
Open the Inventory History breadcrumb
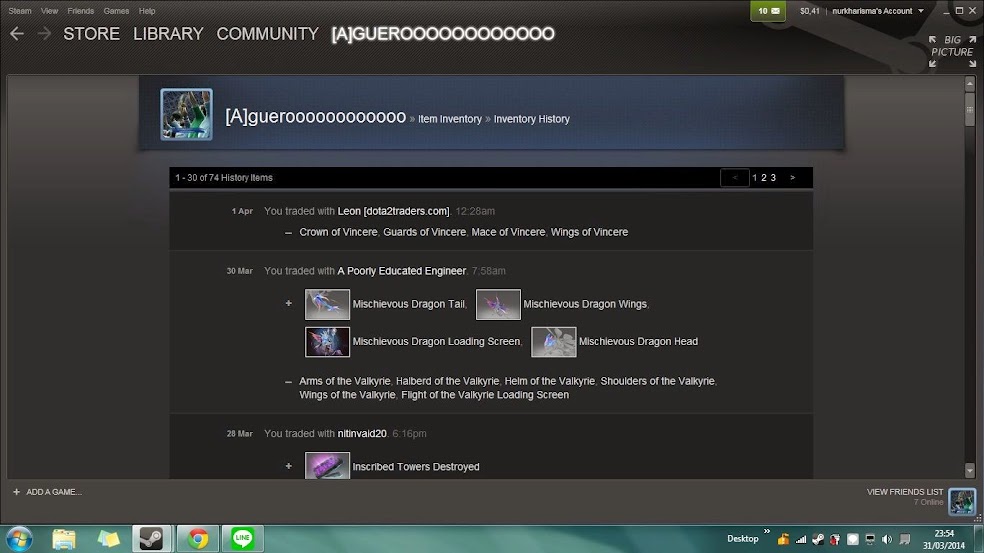532,119
